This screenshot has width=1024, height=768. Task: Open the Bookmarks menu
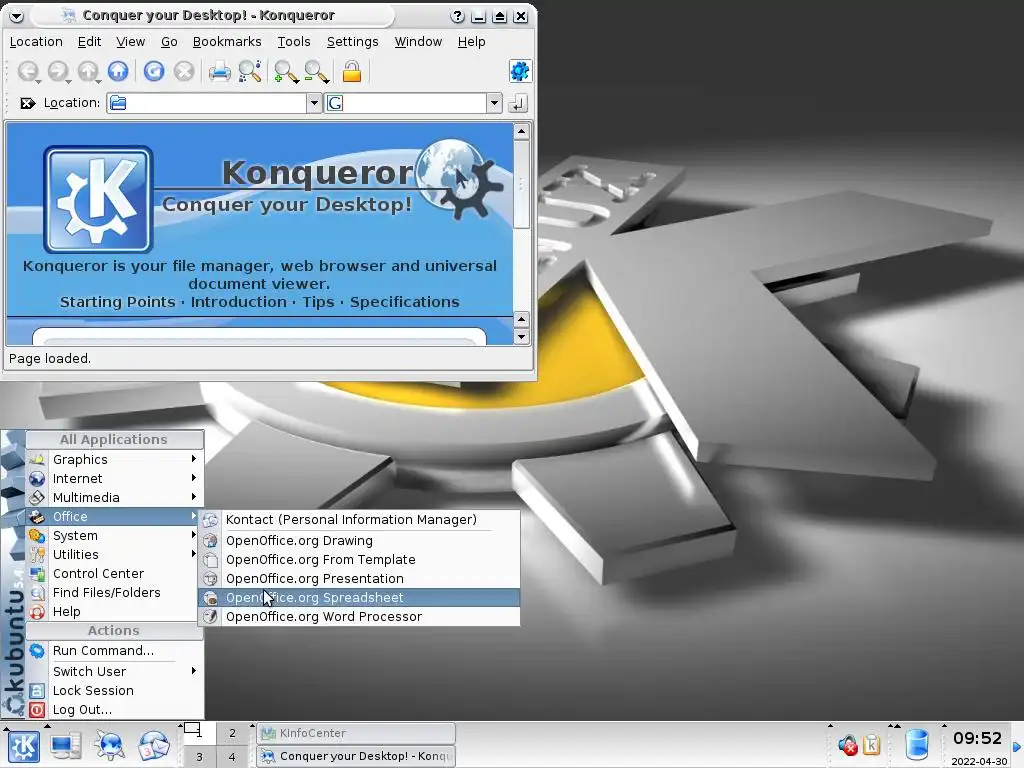[x=227, y=42]
